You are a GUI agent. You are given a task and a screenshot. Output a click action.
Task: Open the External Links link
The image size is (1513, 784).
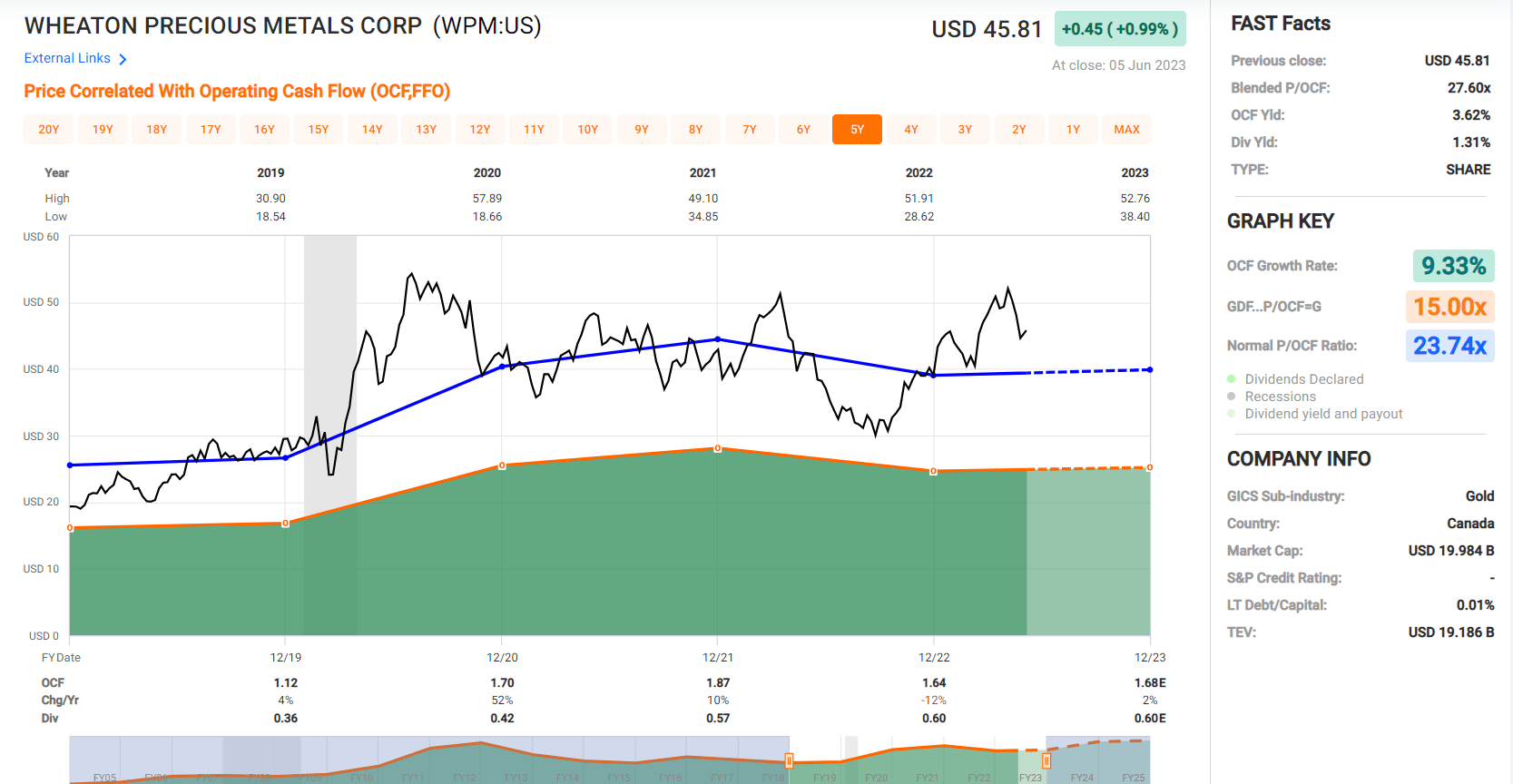[67, 58]
